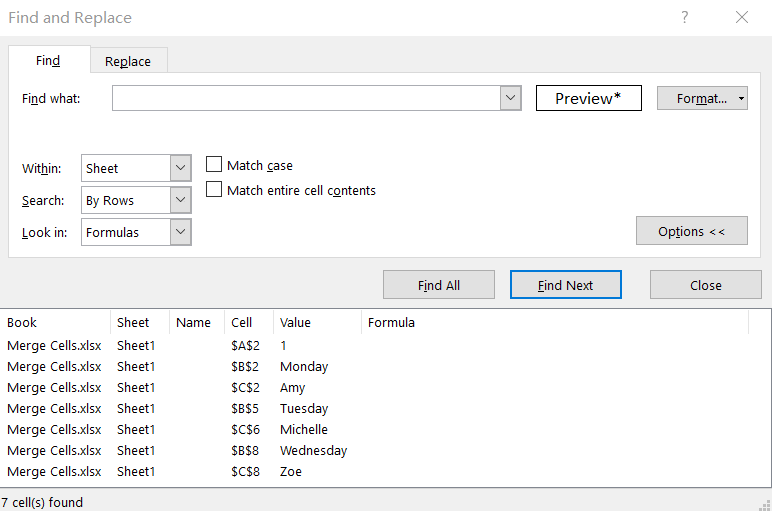Select result row with value Wednesday
The height and width of the screenshot is (511, 772).
pos(385,450)
